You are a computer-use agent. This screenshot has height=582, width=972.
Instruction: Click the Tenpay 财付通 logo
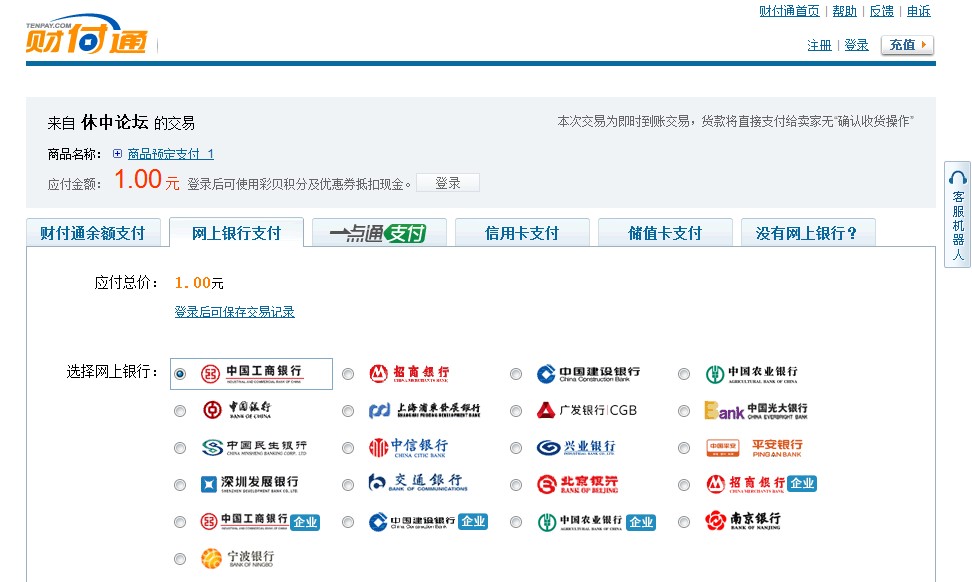[86, 35]
